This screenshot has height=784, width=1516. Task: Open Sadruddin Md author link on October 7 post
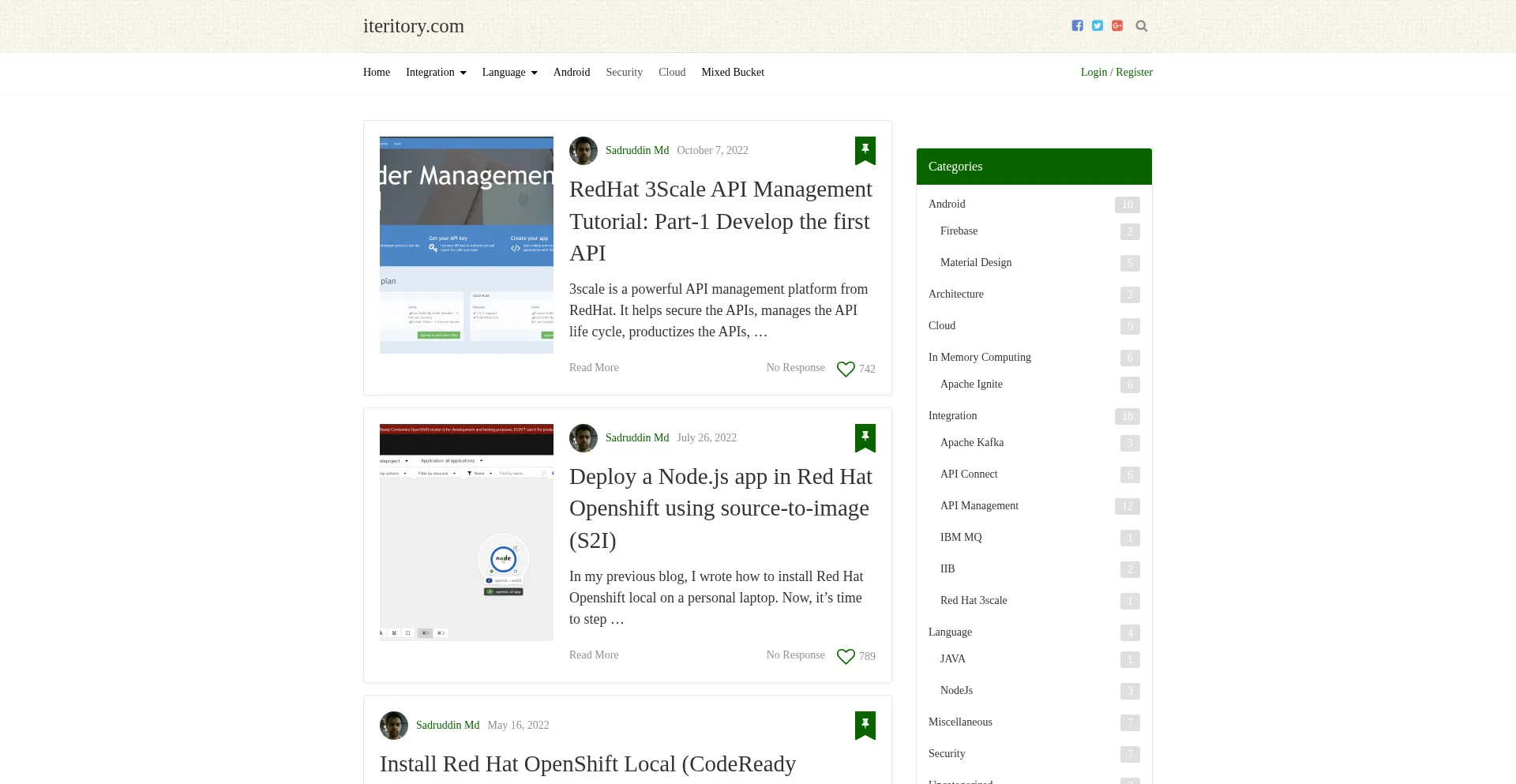point(637,150)
